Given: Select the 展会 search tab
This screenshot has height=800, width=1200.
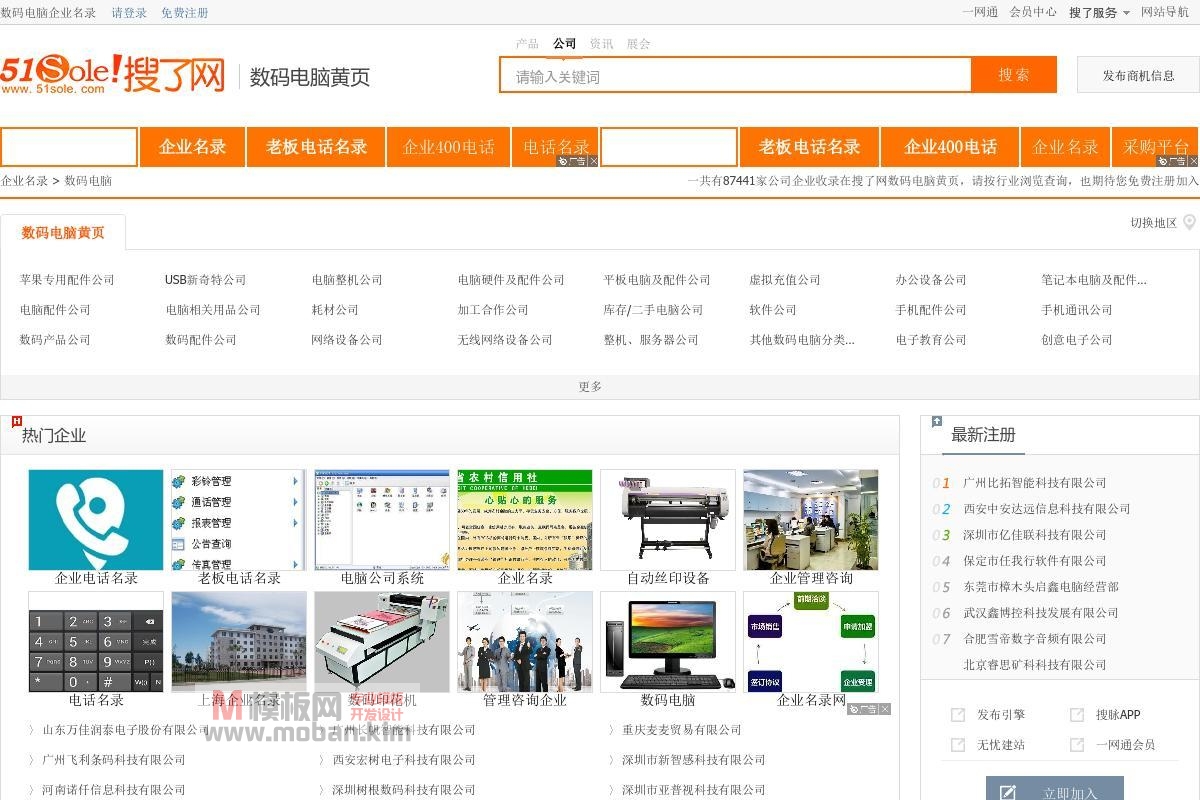Looking at the screenshot, I should [638, 44].
